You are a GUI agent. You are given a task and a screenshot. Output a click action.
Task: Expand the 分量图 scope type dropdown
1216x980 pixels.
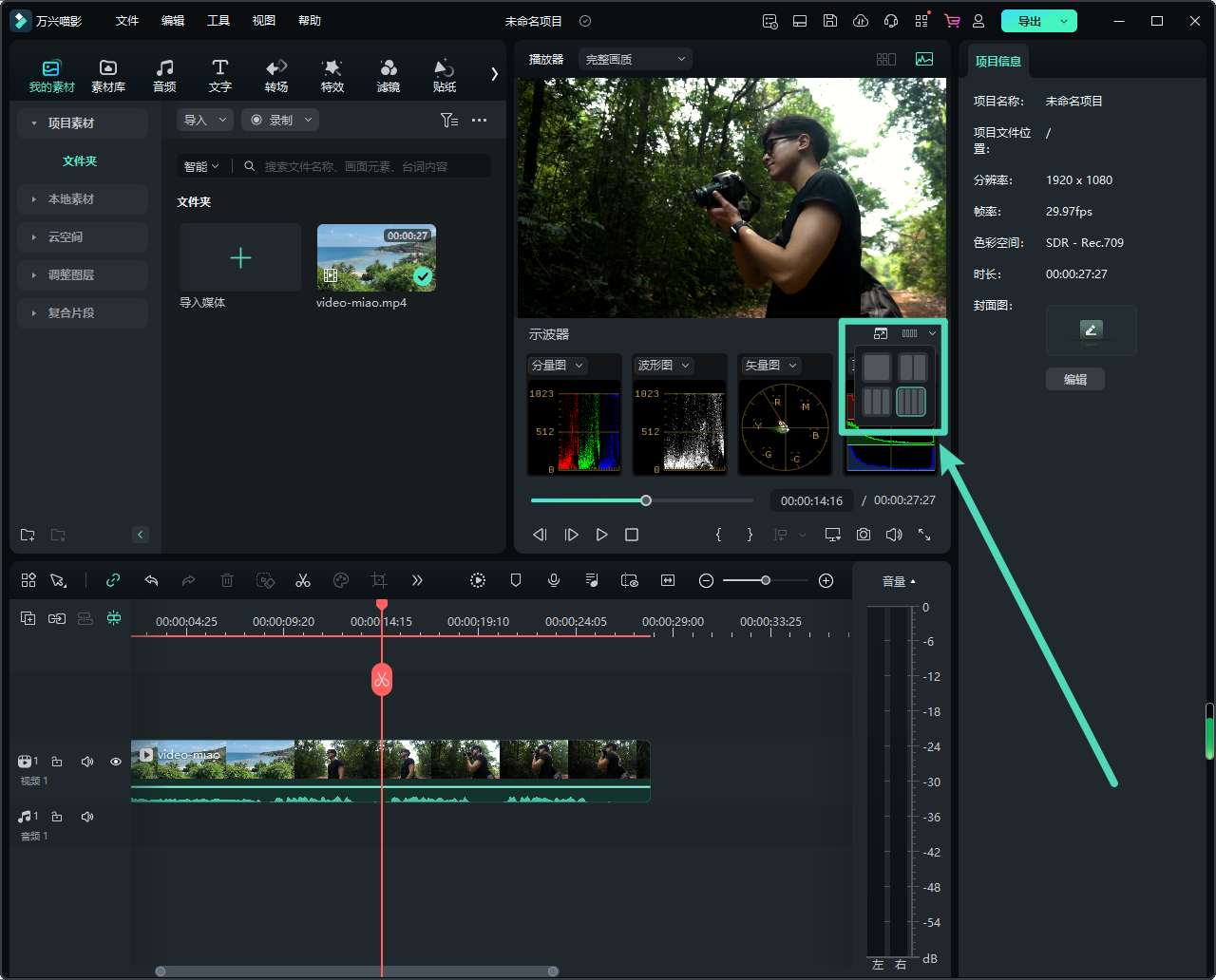[557, 366]
